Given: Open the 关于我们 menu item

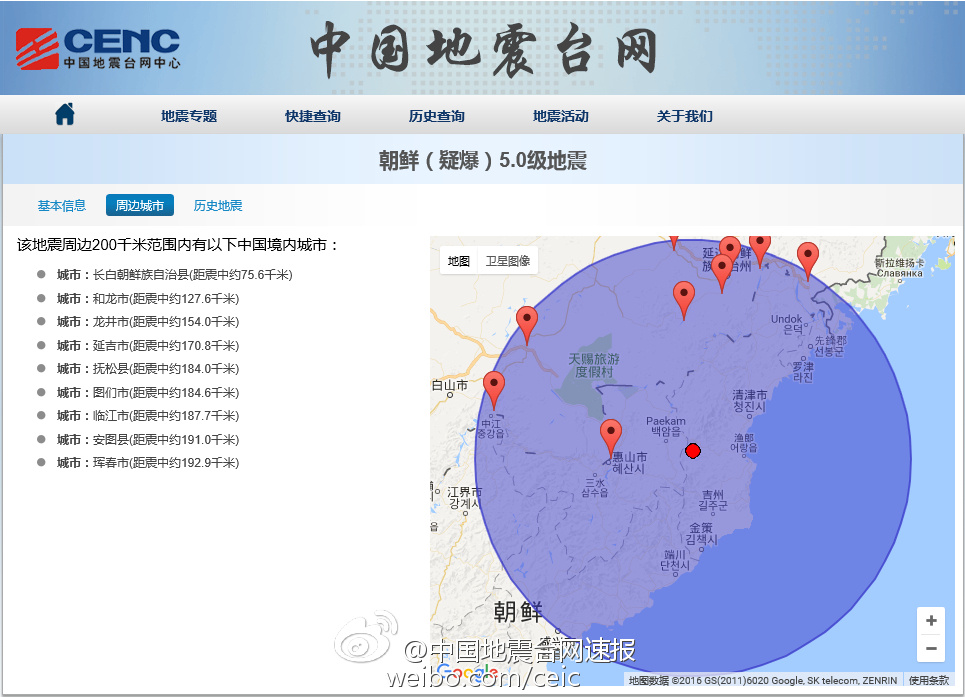Looking at the screenshot, I should [685, 116].
